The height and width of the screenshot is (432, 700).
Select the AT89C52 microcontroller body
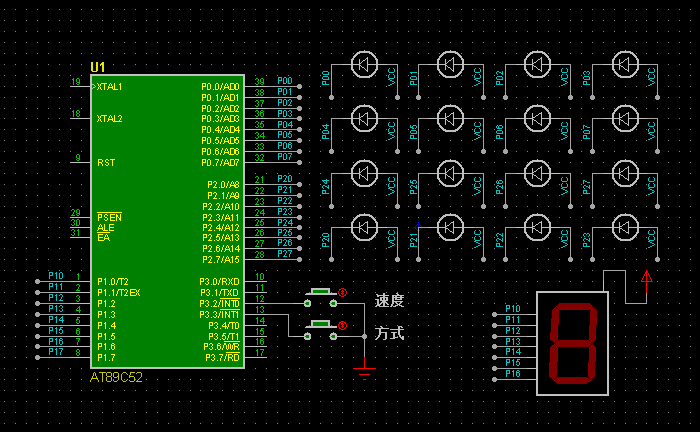coord(166,222)
